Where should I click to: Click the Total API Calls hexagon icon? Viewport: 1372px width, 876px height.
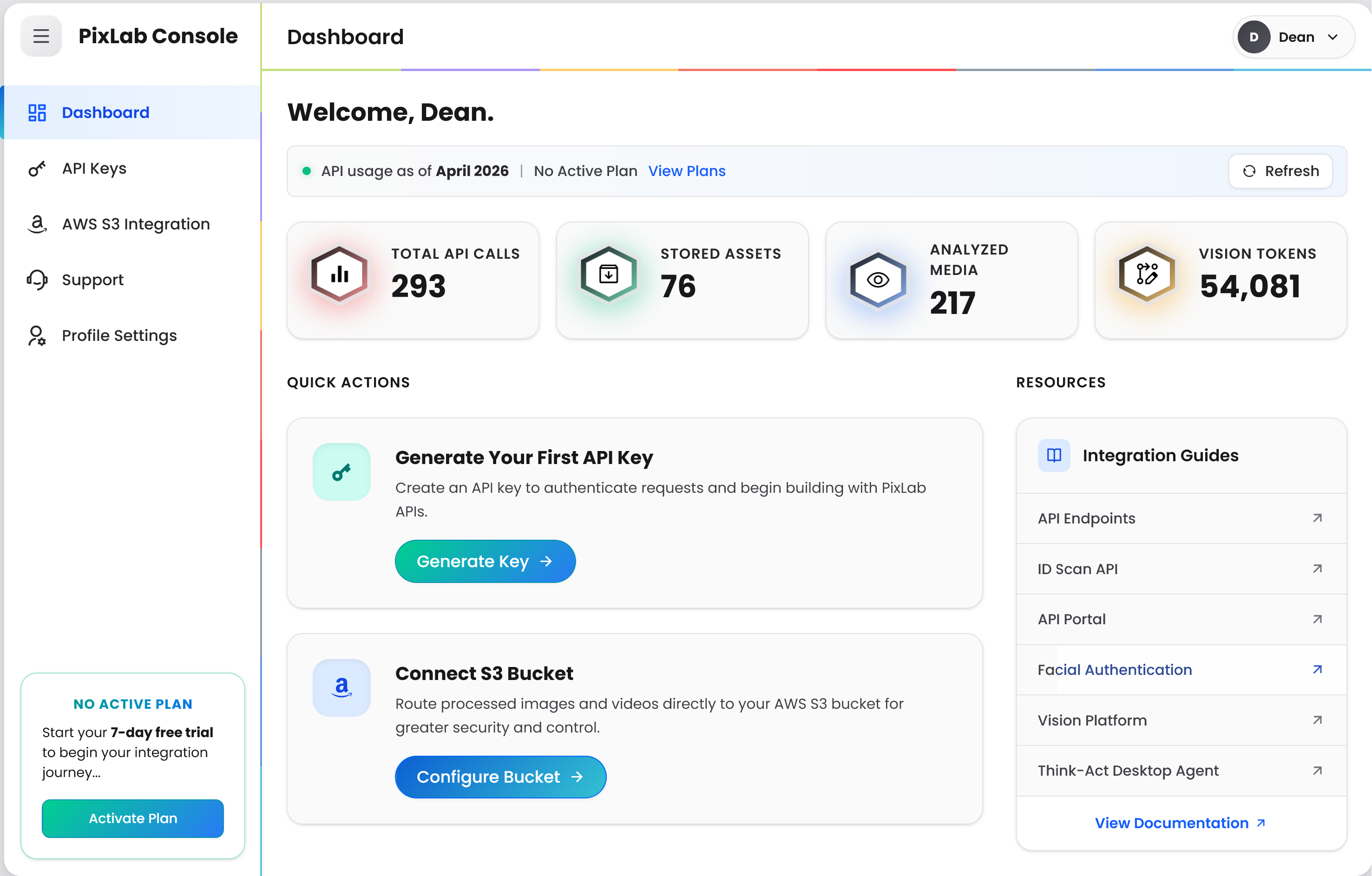point(340,275)
